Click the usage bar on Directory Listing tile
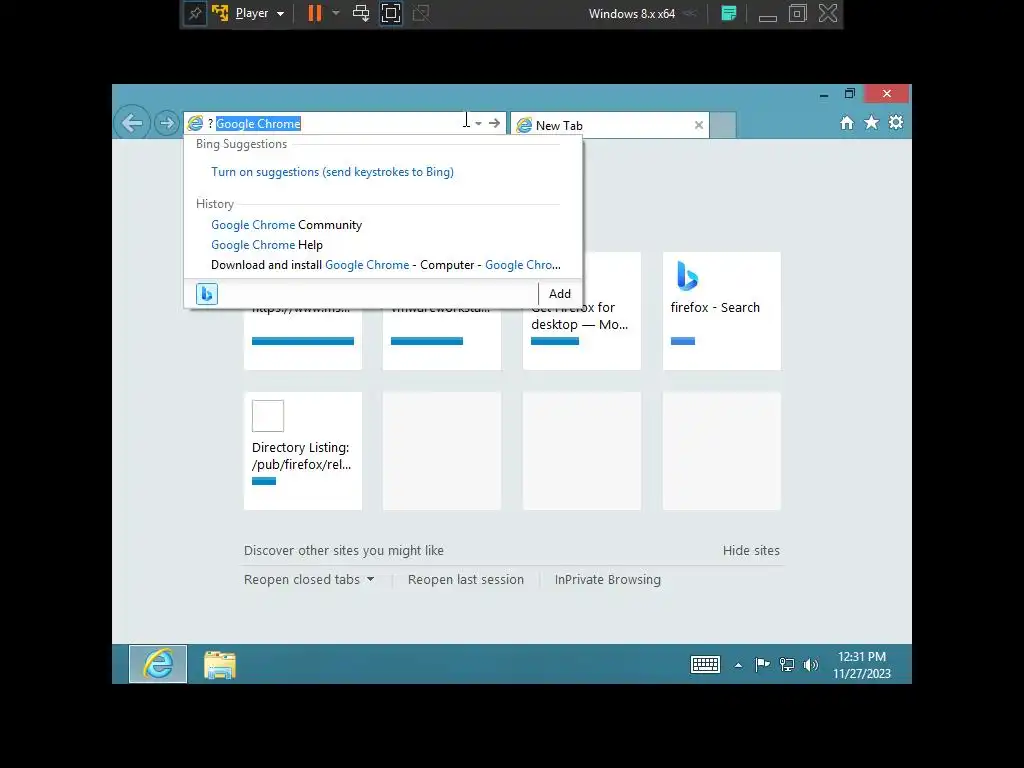The image size is (1024, 768). pyautogui.click(x=264, y=481)
